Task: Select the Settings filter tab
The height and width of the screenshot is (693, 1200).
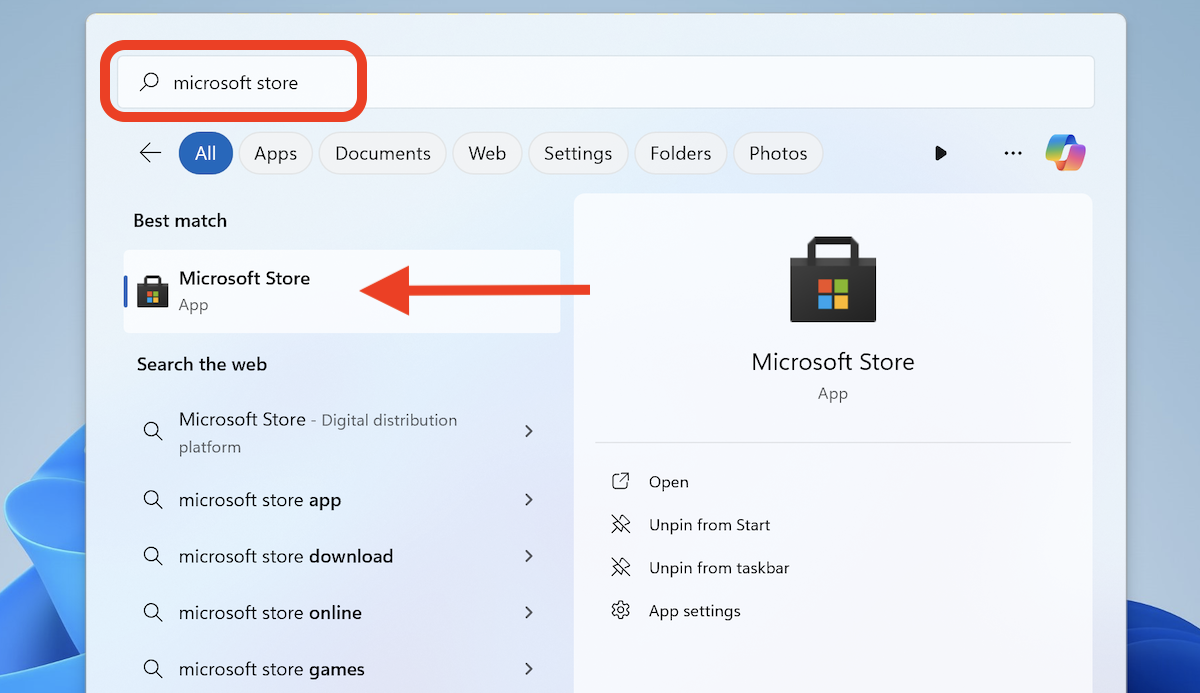Action: (577, 153)
